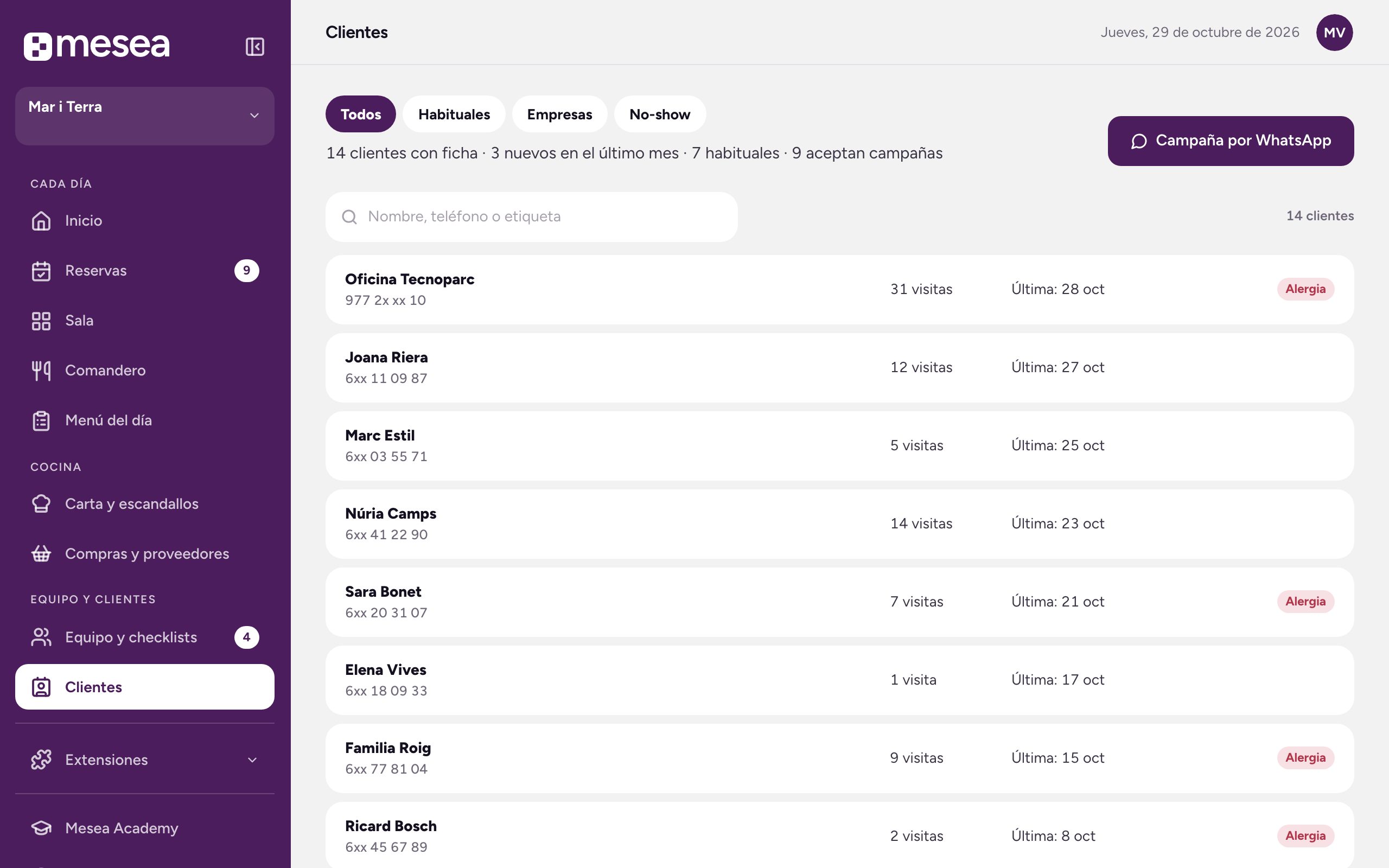Screen dimensions: 1389x868
Task: Click the Alergia tag on Oficina Tecnoparc
Action: pos(1305,289)
